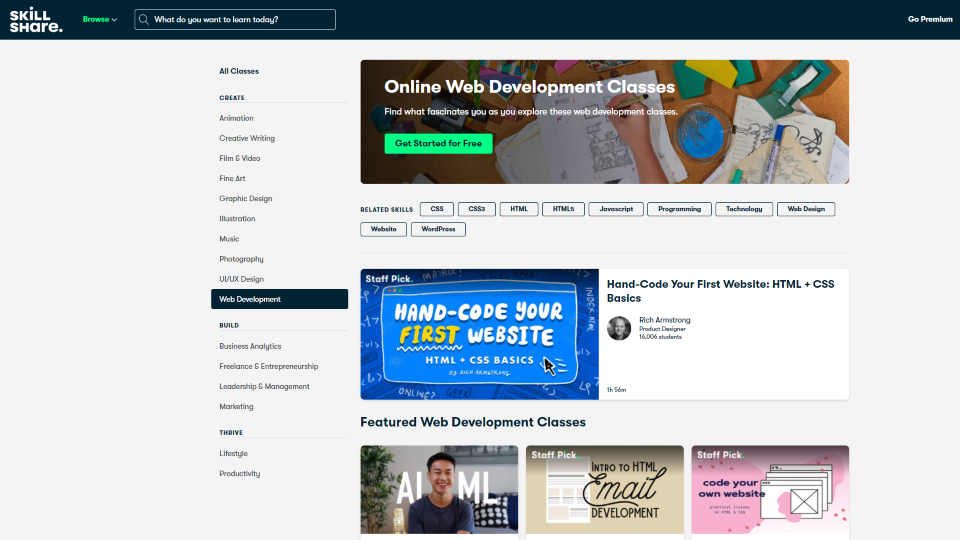Select Freelance & Entrepreneurship category
960x540 pixels.
point(268,367)
